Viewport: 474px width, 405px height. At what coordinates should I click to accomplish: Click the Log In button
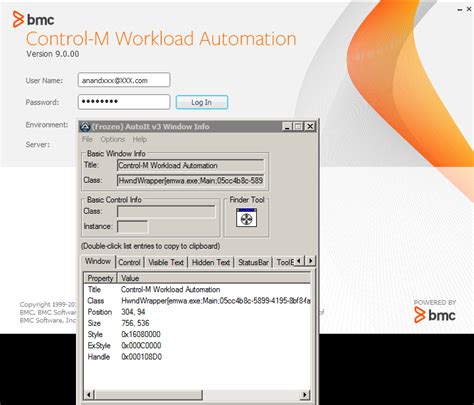(x=202, y=102)
